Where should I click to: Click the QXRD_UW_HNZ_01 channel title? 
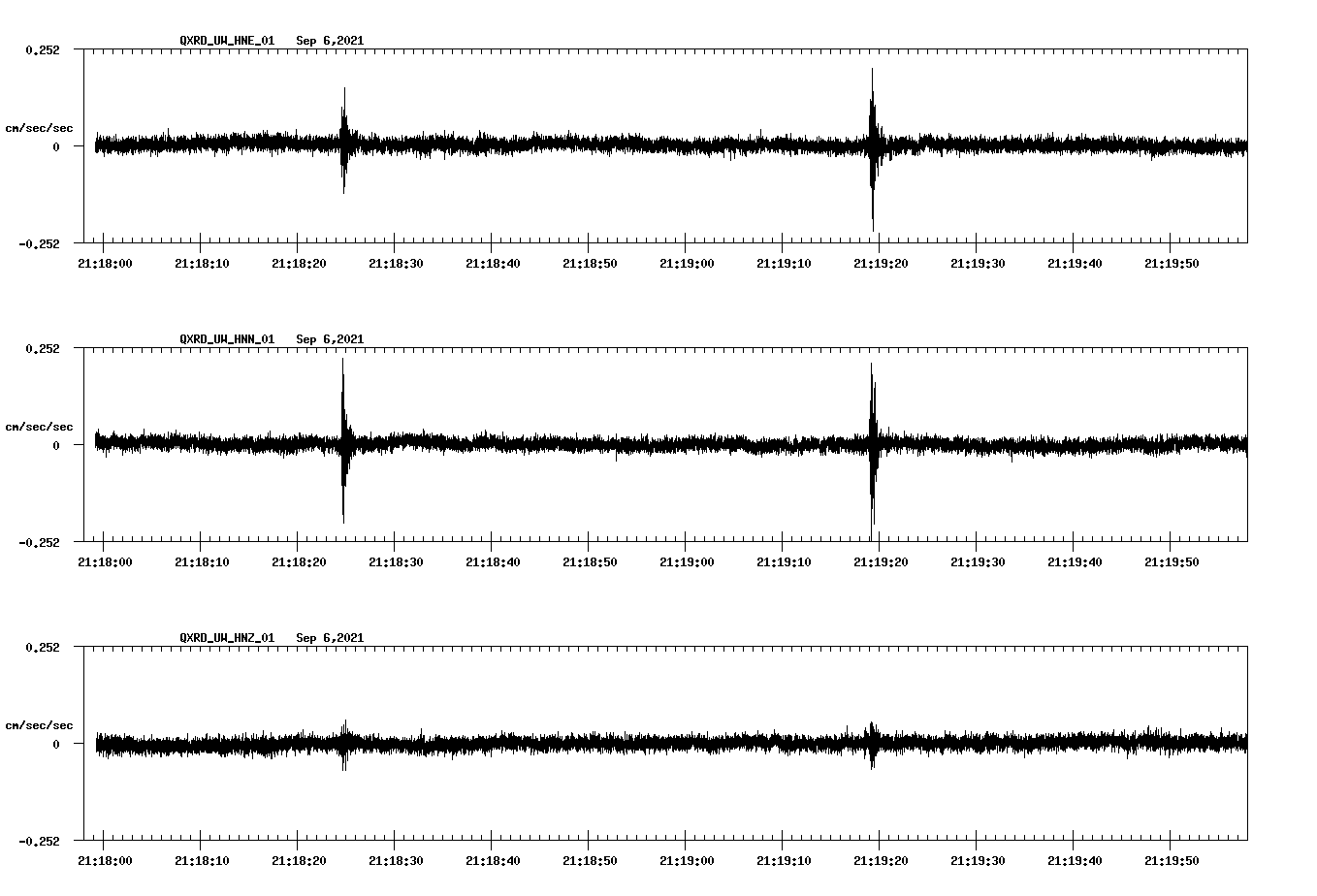click(x=227, y=638)
